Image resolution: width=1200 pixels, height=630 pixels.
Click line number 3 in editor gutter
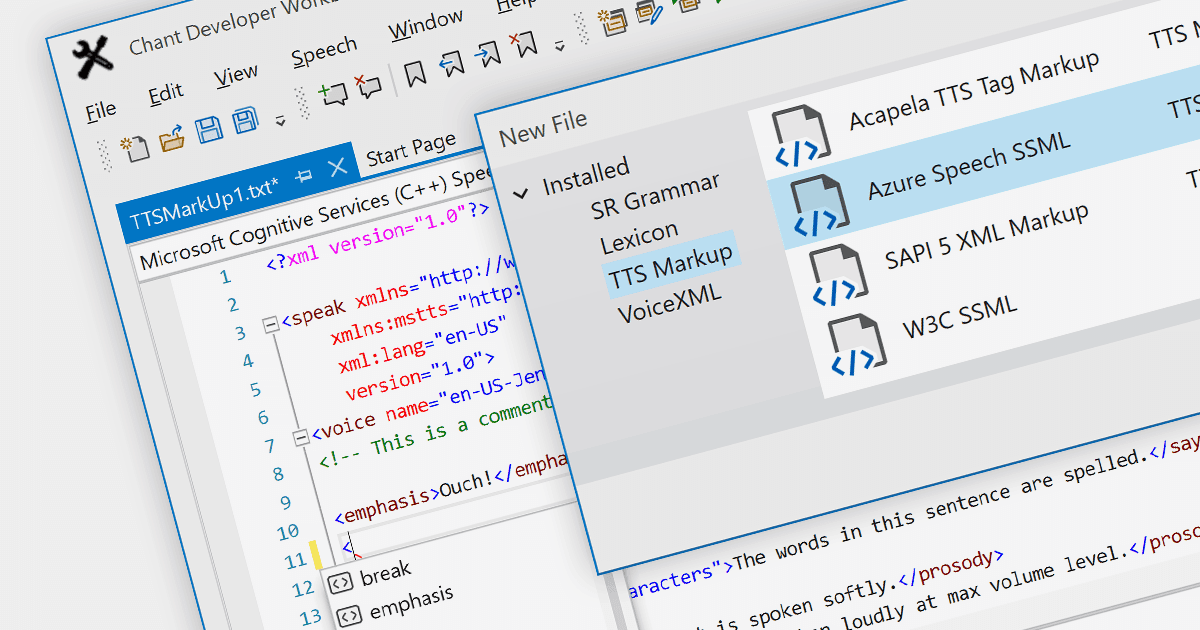[241, 333]
